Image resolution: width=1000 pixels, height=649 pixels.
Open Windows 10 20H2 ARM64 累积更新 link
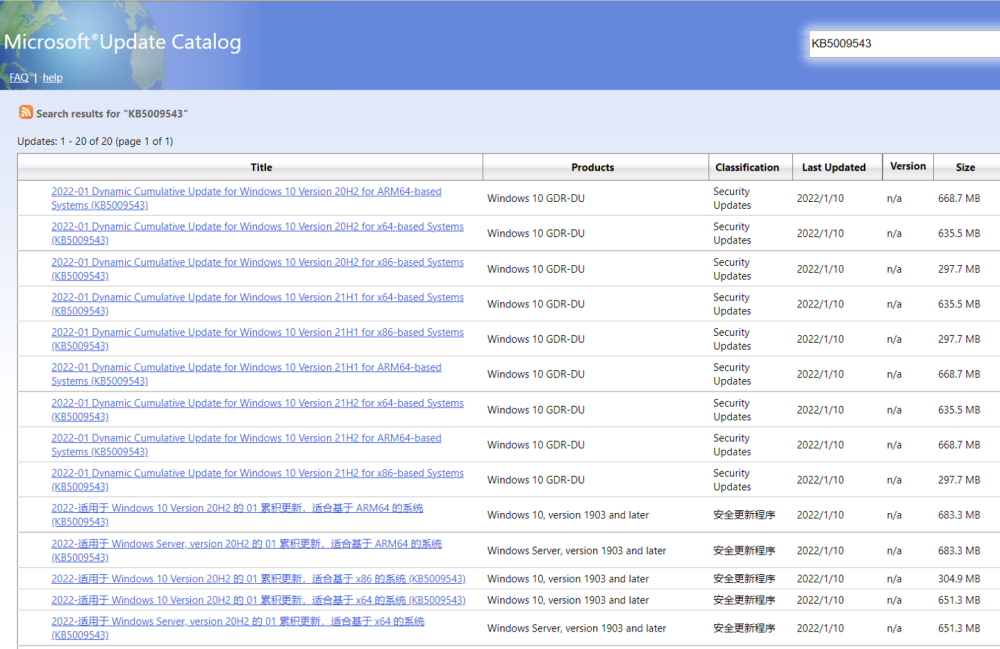(x=237, y=508)
